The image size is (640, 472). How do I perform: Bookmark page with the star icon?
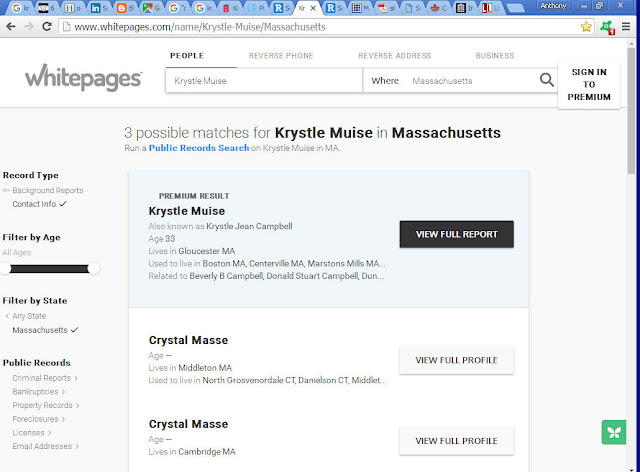click(x=586, y=27)
